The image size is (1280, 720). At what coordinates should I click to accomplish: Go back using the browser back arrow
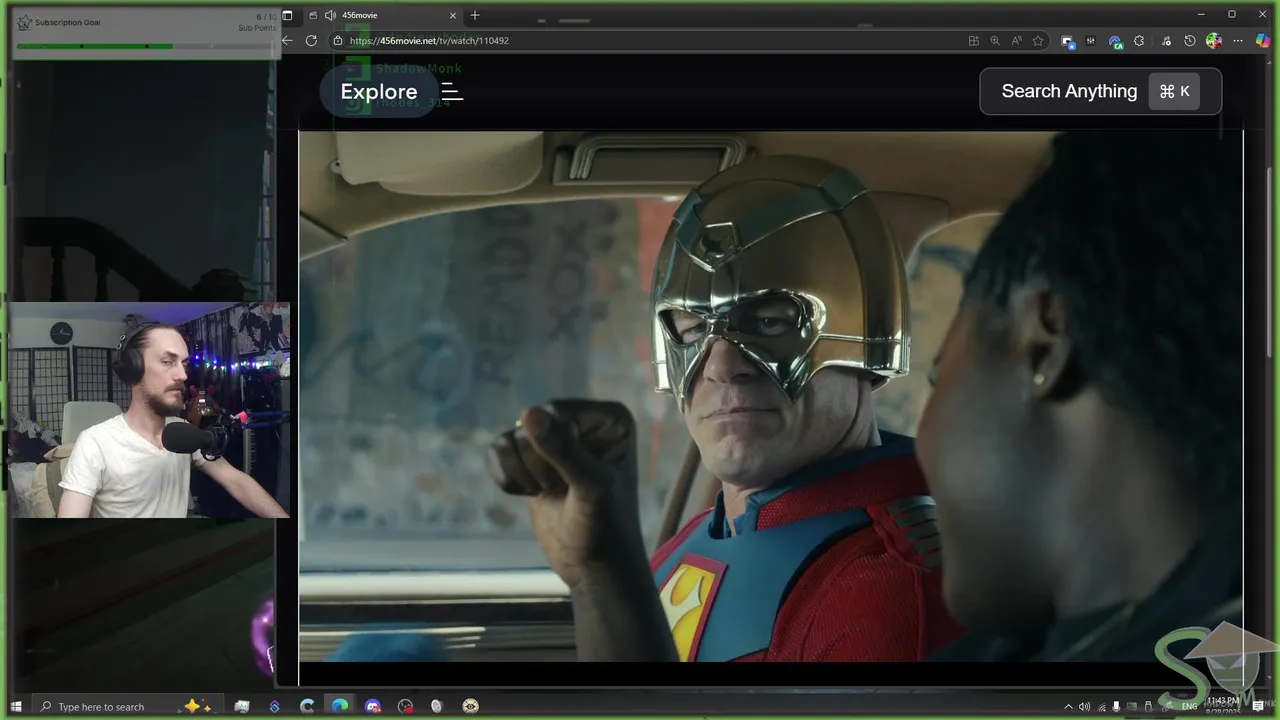[x=287, y=41]
